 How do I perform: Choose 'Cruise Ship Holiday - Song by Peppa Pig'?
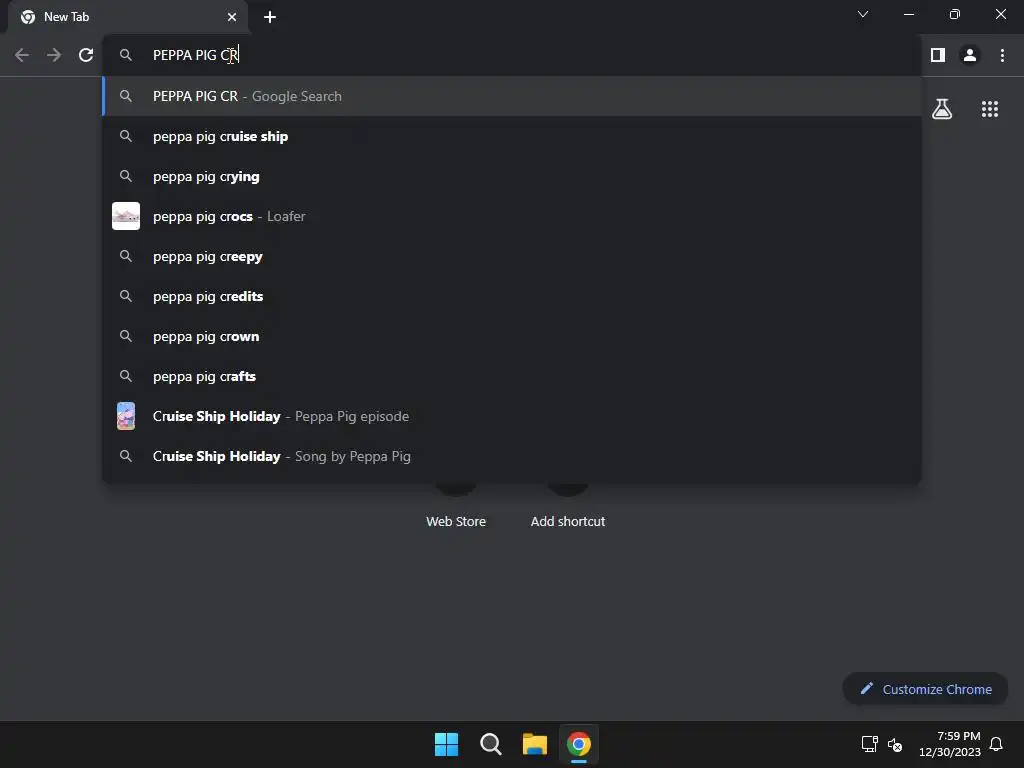point(512,456)
